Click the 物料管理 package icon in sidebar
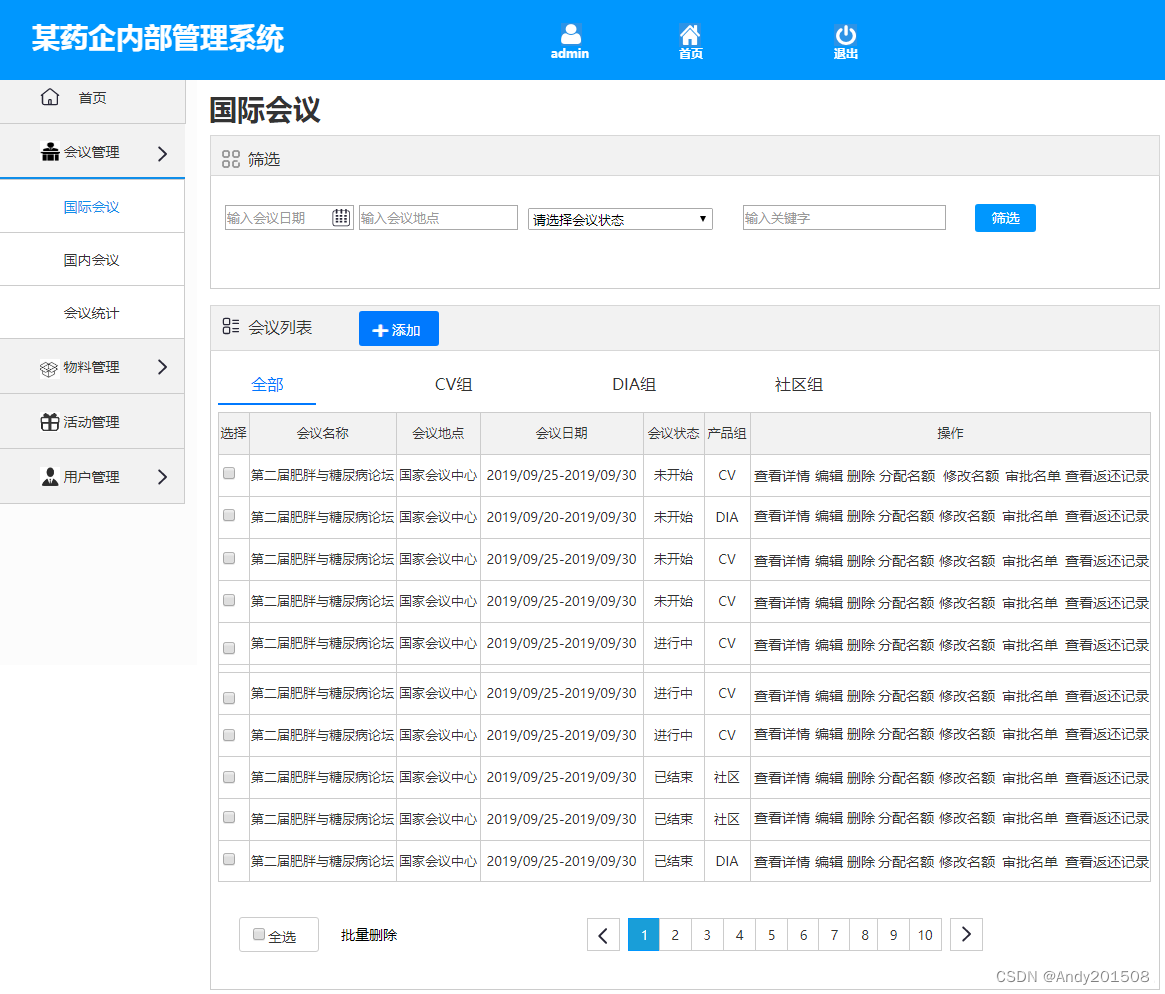This screenshot has height=994, width=1165. click(48, 367)
